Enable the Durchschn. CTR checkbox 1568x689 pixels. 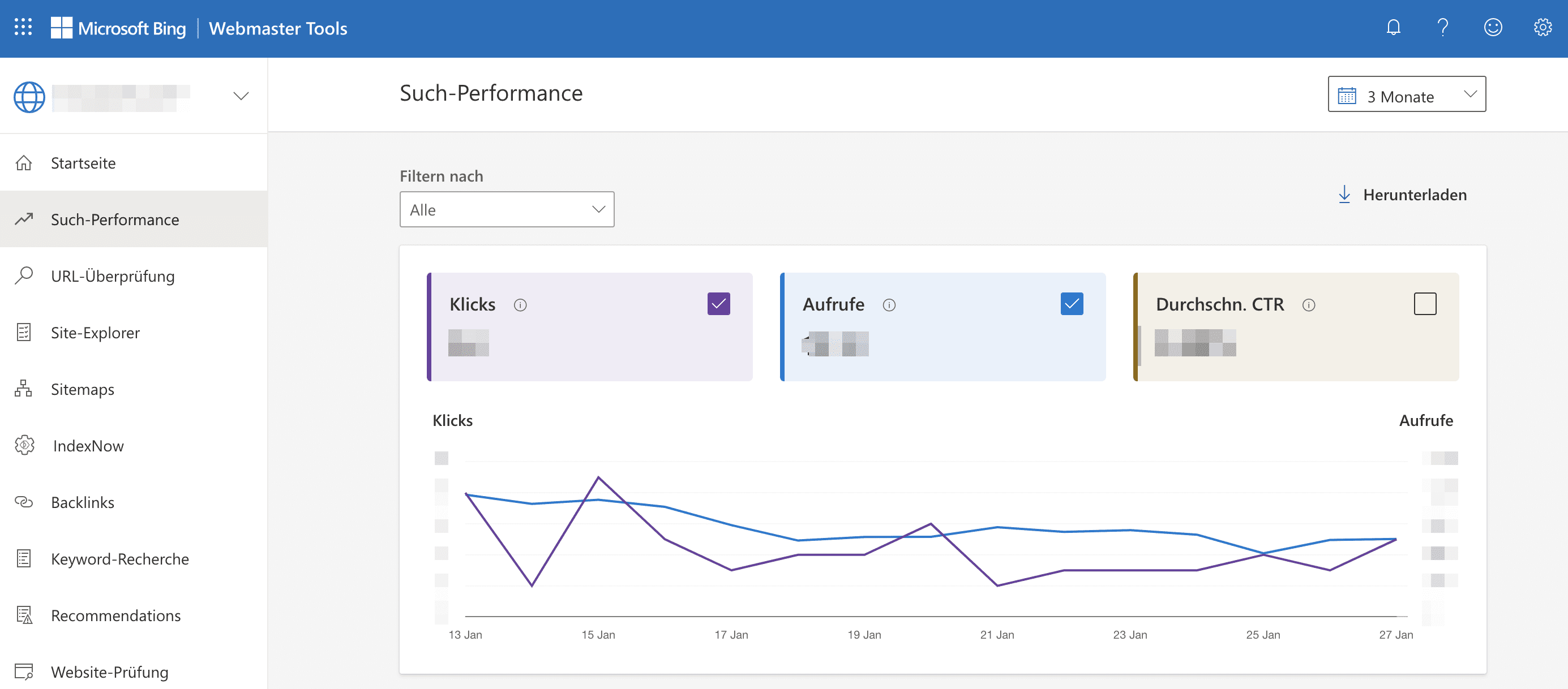[x=1424, y=303]
